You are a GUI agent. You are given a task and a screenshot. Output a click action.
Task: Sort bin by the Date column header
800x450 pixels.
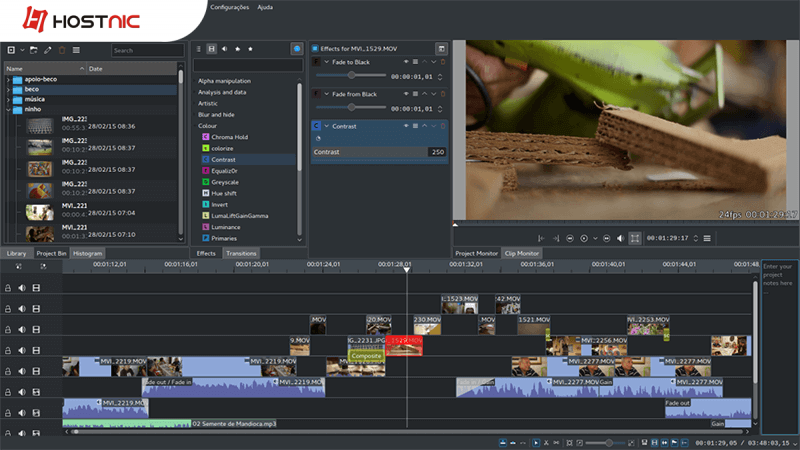pos(132,68)
